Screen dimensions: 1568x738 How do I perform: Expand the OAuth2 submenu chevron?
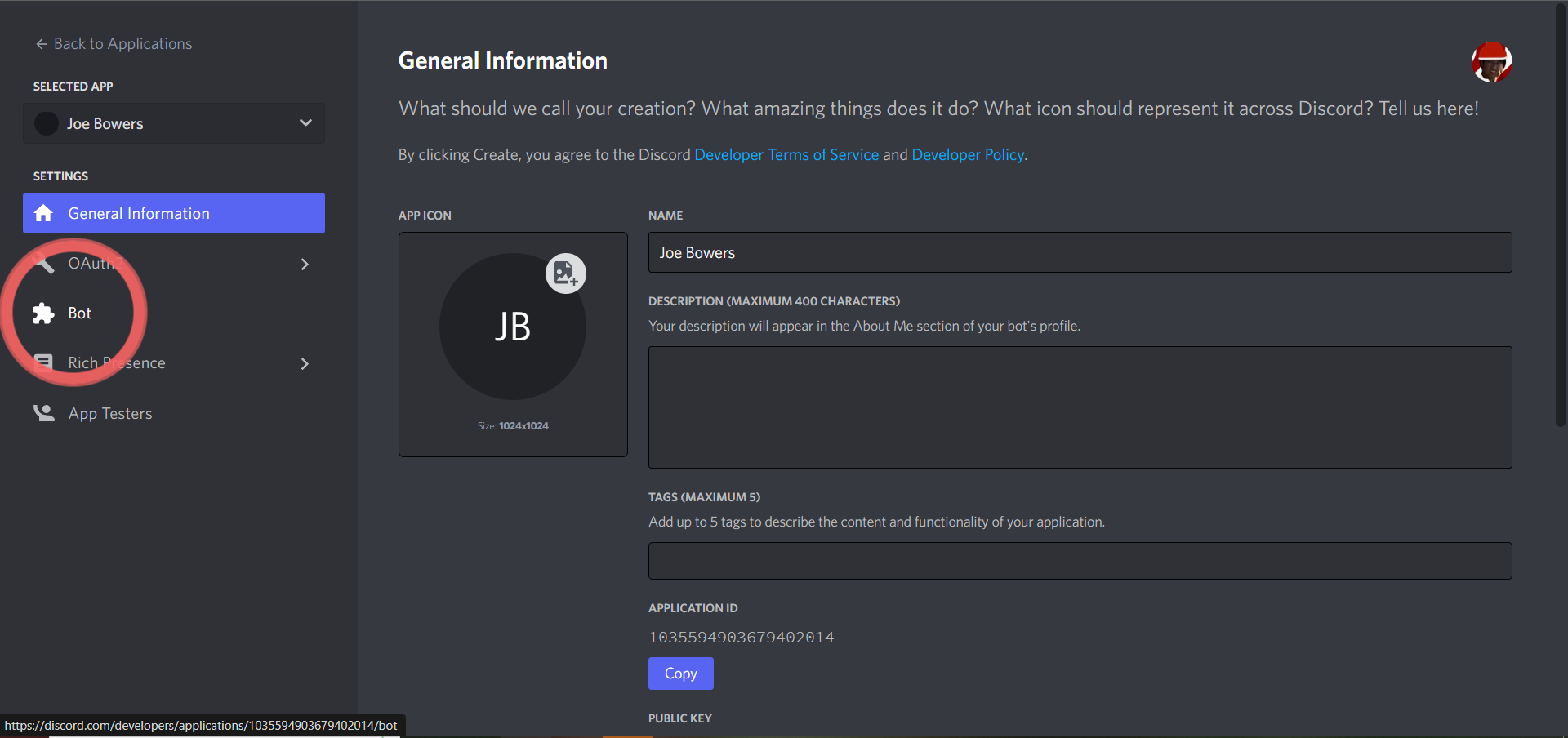click(305, 264)
